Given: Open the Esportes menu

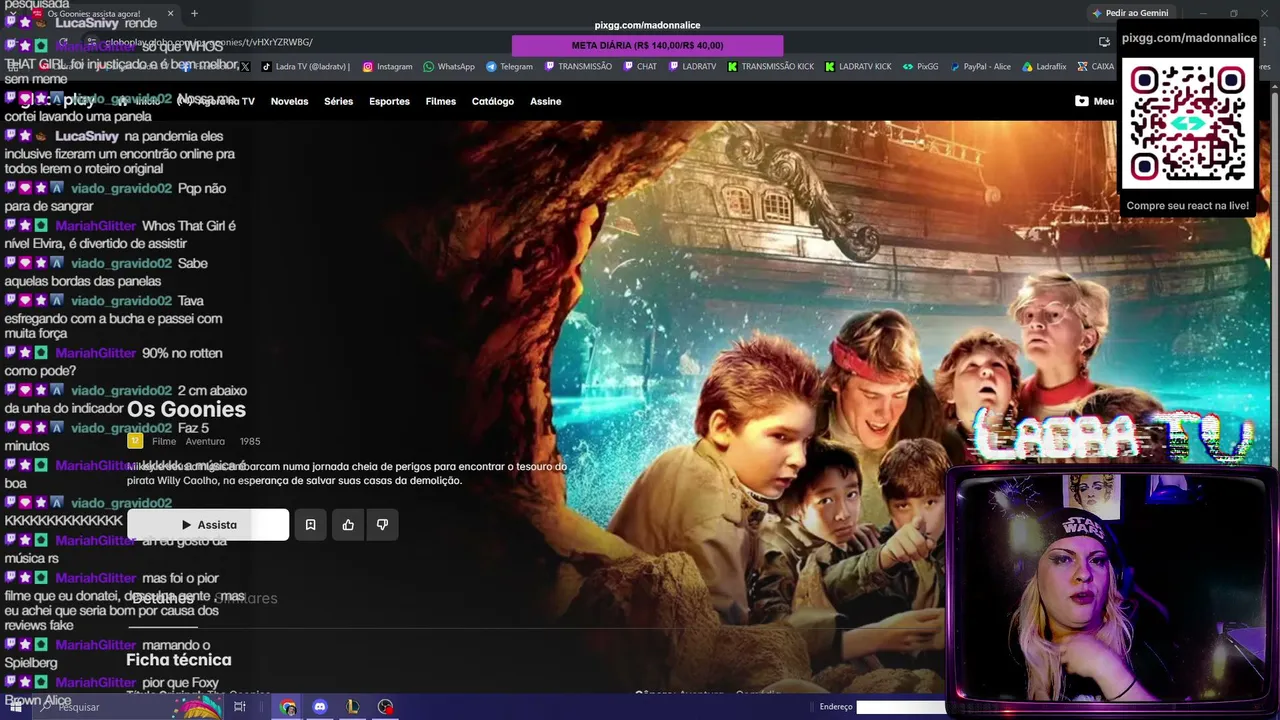Looking at the screenshot, I should pyautogui.click(x=389, y=101).
